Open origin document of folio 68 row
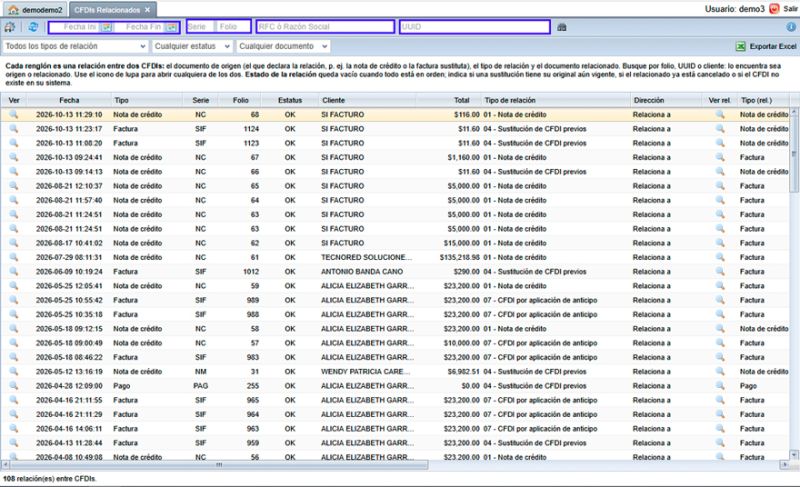 14,114
